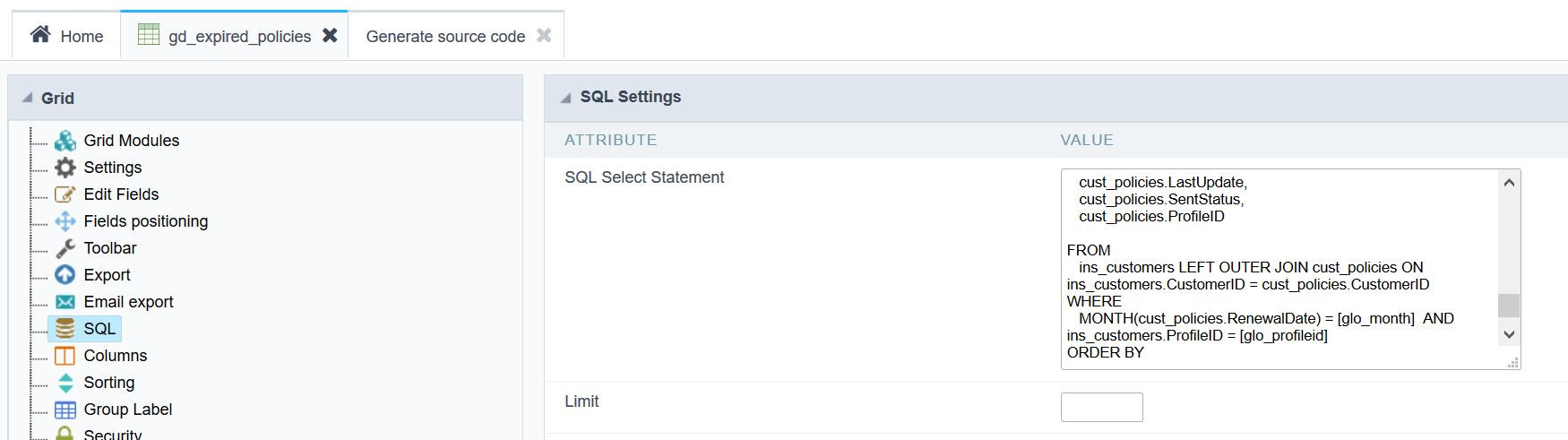Close the gd_expired_policies tab

(x=330, y=36)
